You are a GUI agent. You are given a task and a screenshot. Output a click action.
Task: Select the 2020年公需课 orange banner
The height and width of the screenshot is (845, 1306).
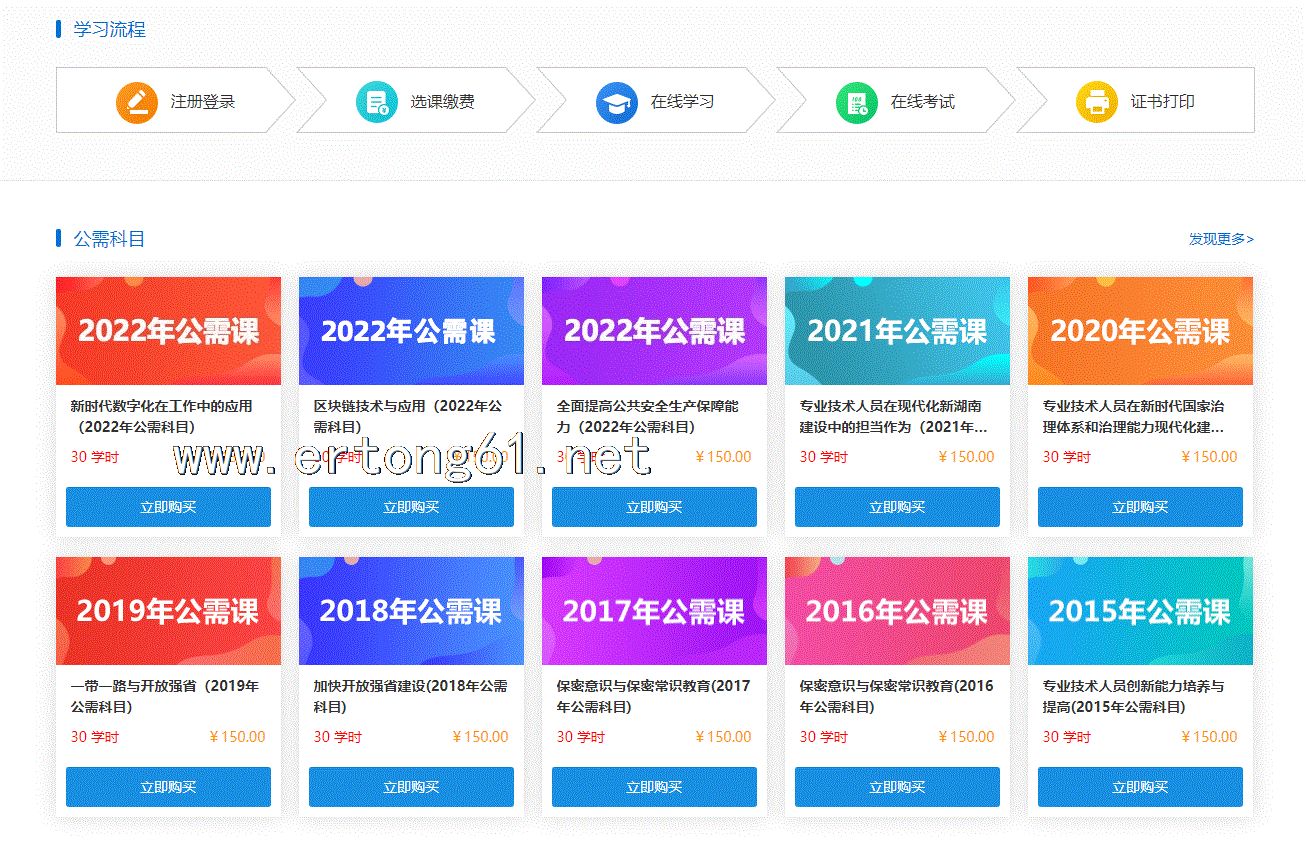click(x=1140, y=331)
